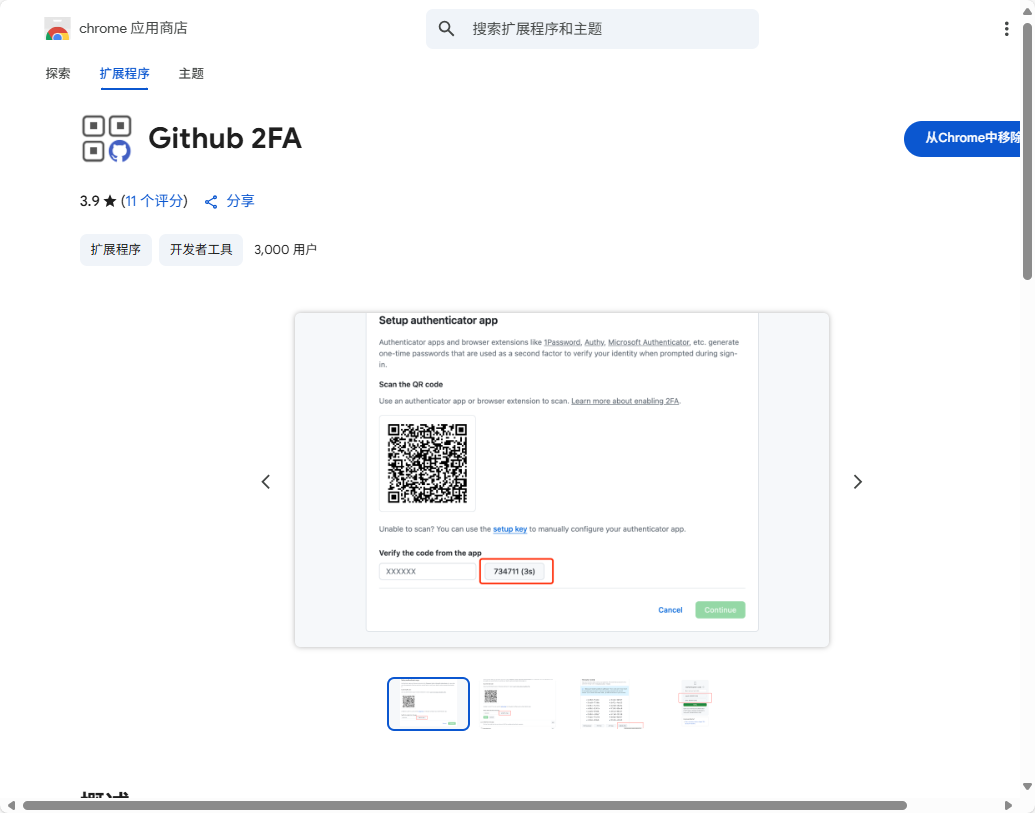Select the second screenshot thumbnail
The width and height of the screenshot is (1035, 813).
tap(517, 704)
